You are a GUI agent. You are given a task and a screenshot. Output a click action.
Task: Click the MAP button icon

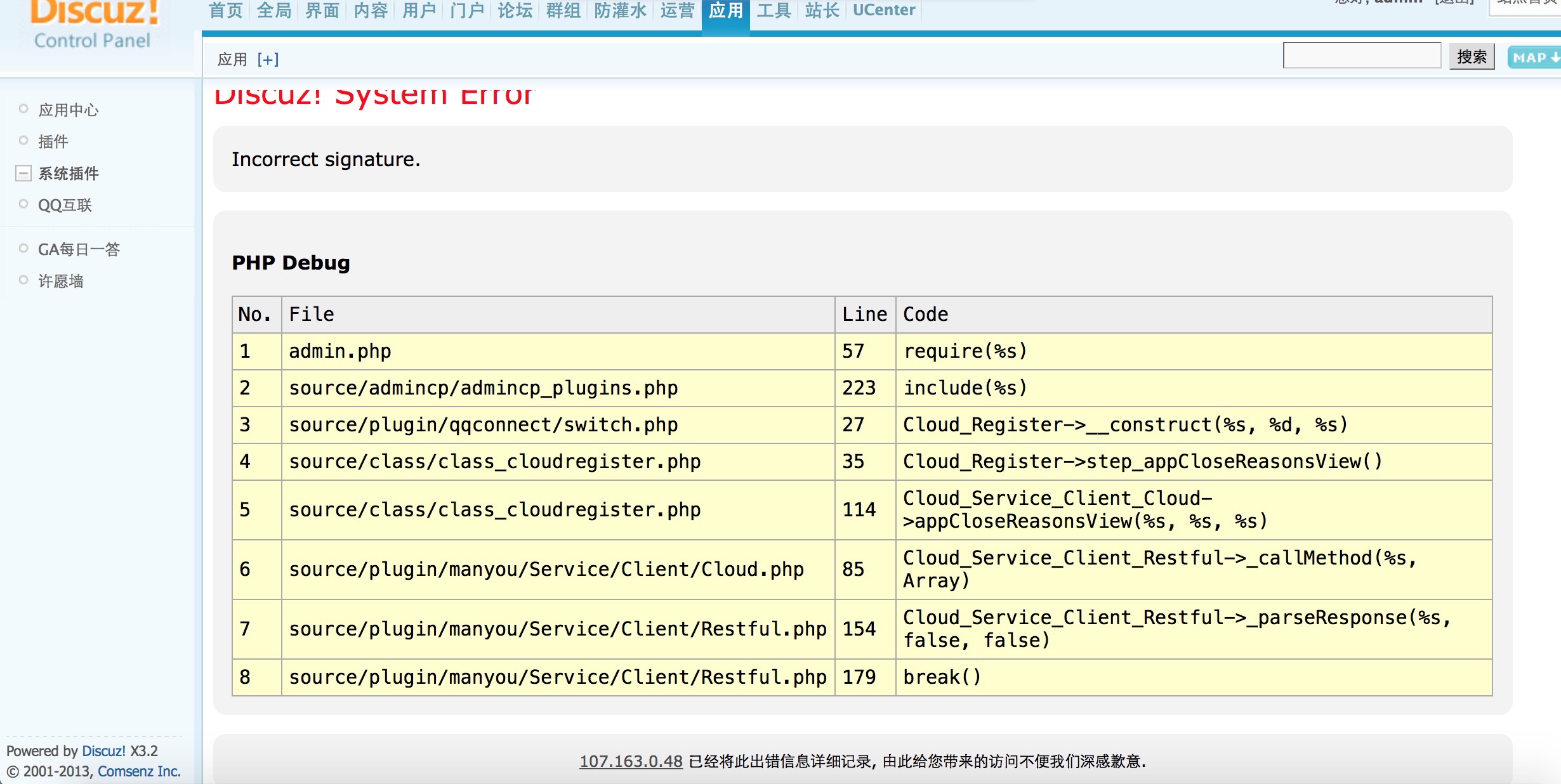tap(1534, 58)
